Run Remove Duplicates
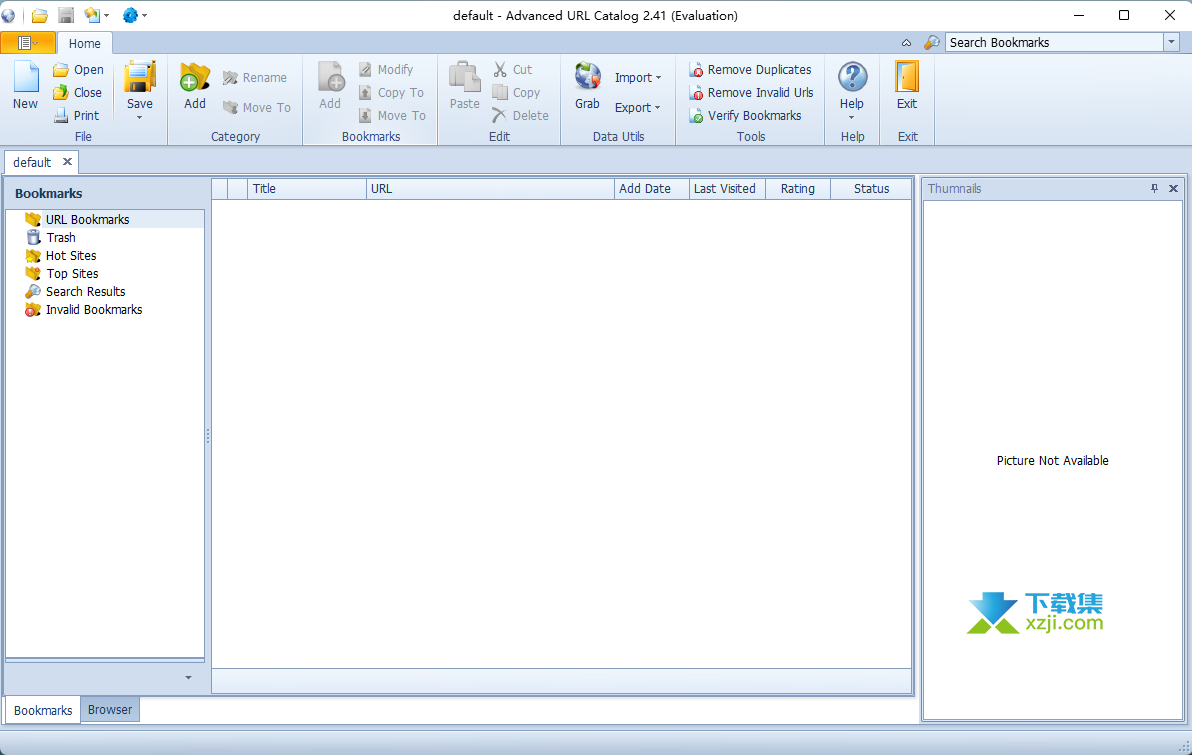Image resolution: width=1192 pixels, height=755 pixels. [750, 69]
